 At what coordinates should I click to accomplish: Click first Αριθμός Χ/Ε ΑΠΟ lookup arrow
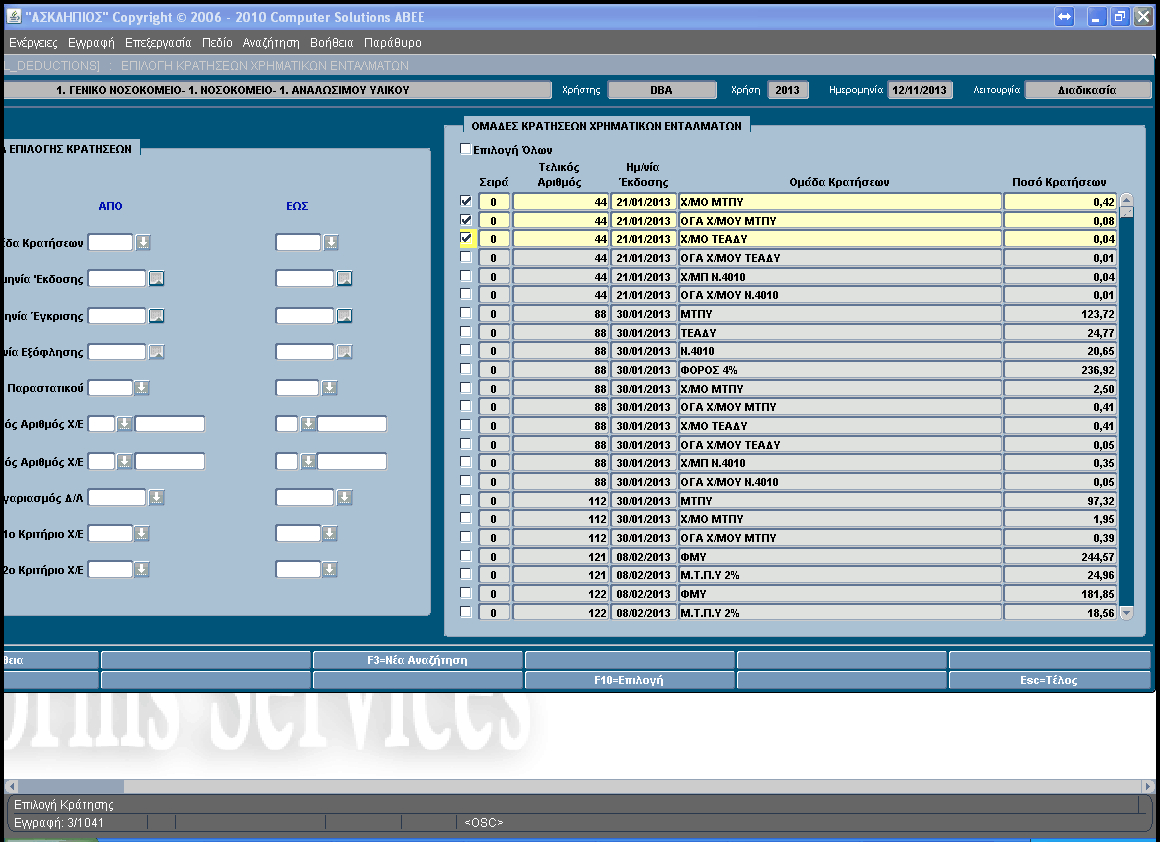pos(124,423)
